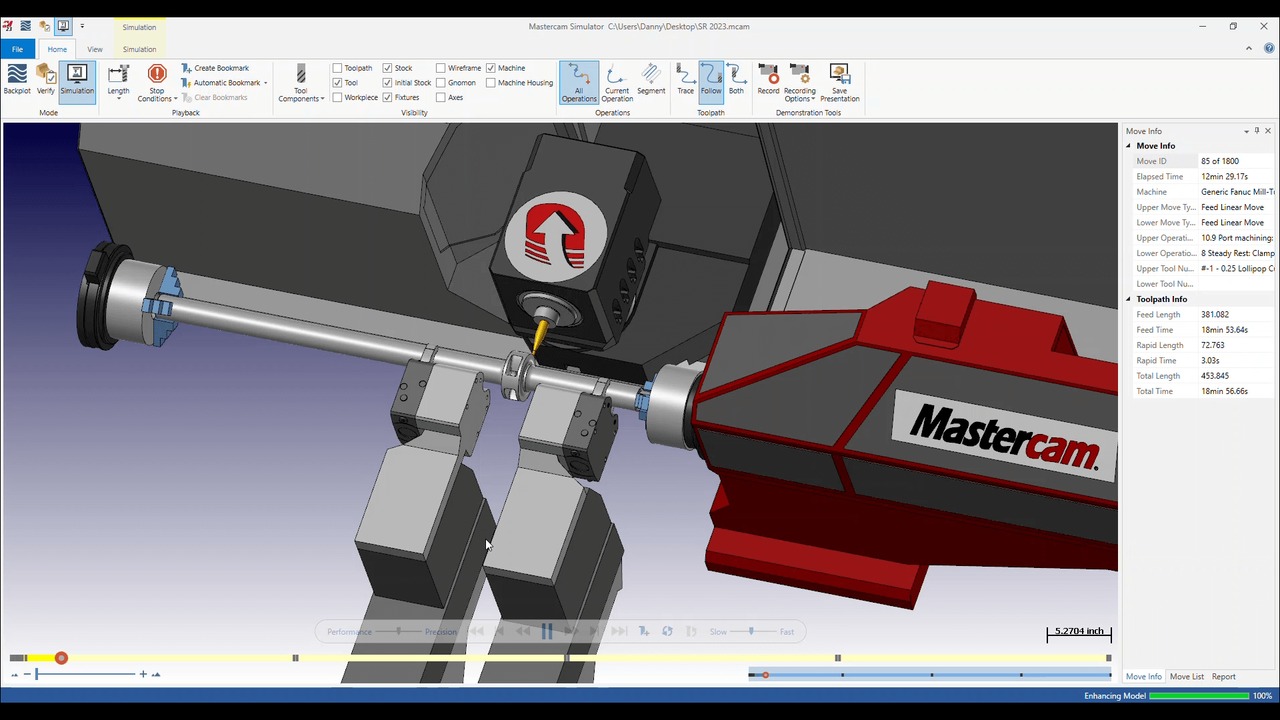Open the Move List tab
The image size is (1280, 720).
[x=1187, y=677]
